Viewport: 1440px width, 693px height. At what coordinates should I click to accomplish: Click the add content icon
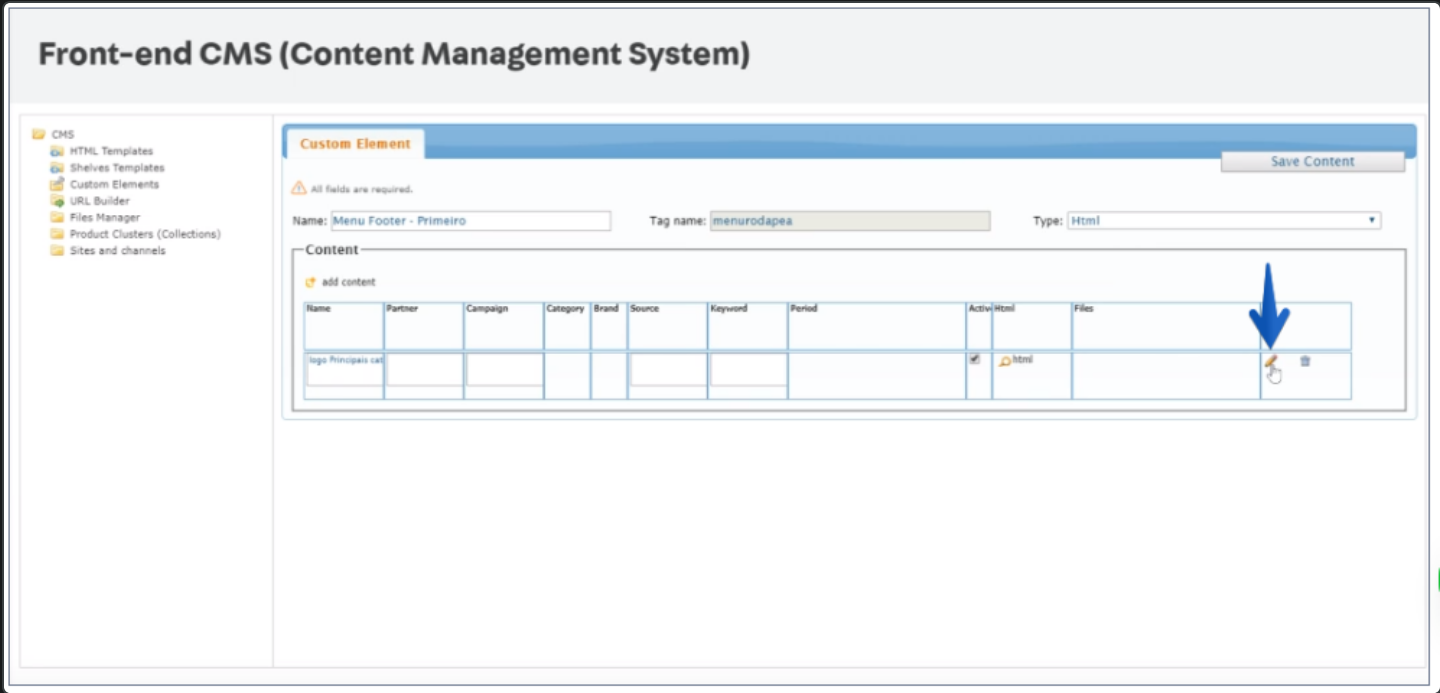click(x=311, y=283)
